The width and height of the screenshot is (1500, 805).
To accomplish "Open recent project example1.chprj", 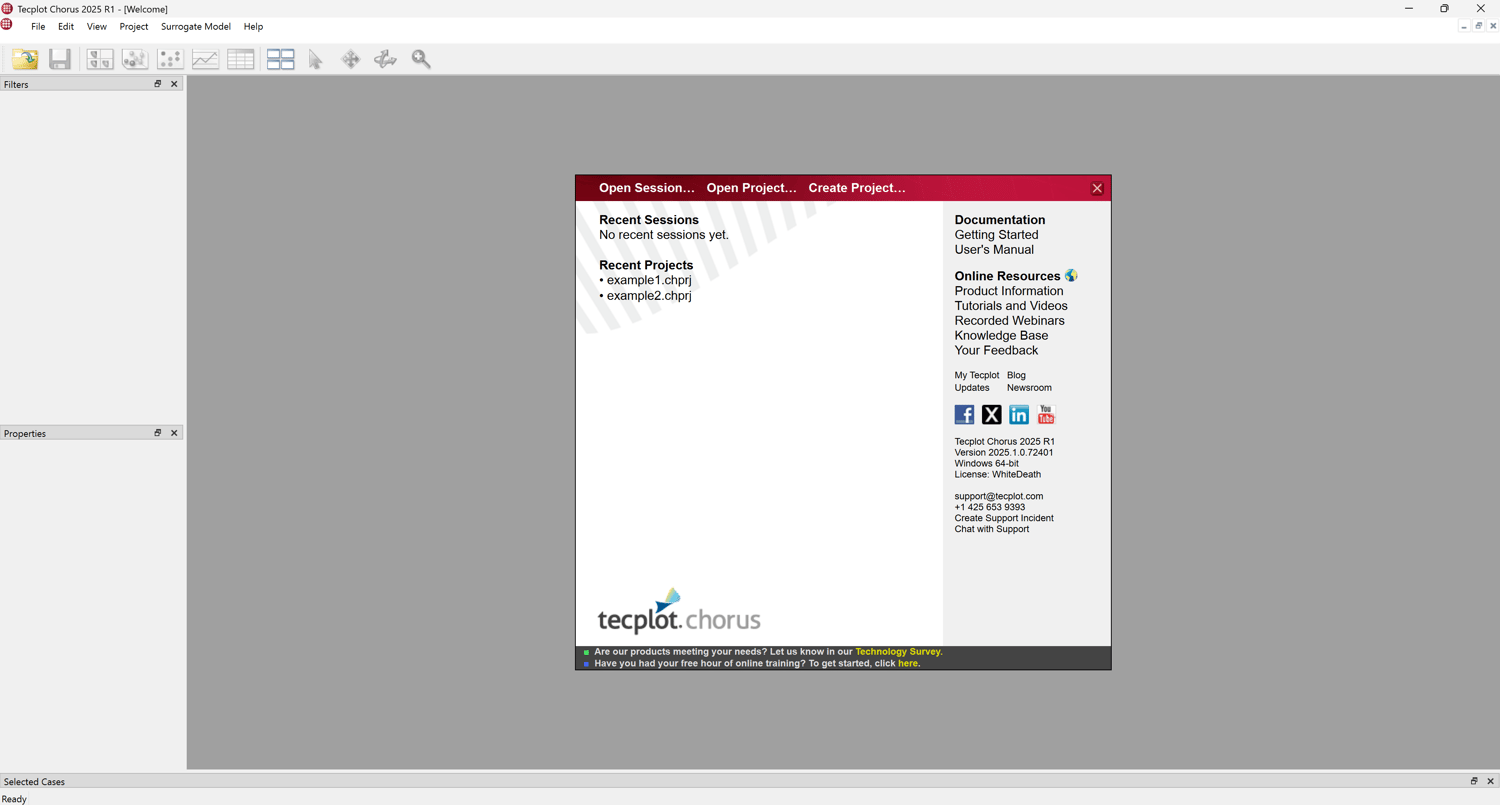I will tap(649, 280).
